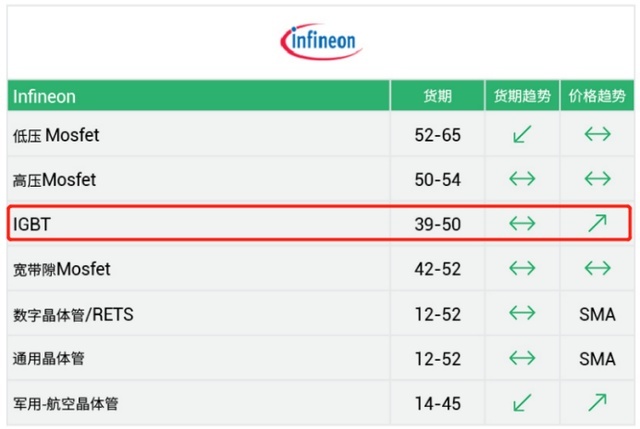
Task: Click the 14-45 lead time value
Action: pos(438,404)
